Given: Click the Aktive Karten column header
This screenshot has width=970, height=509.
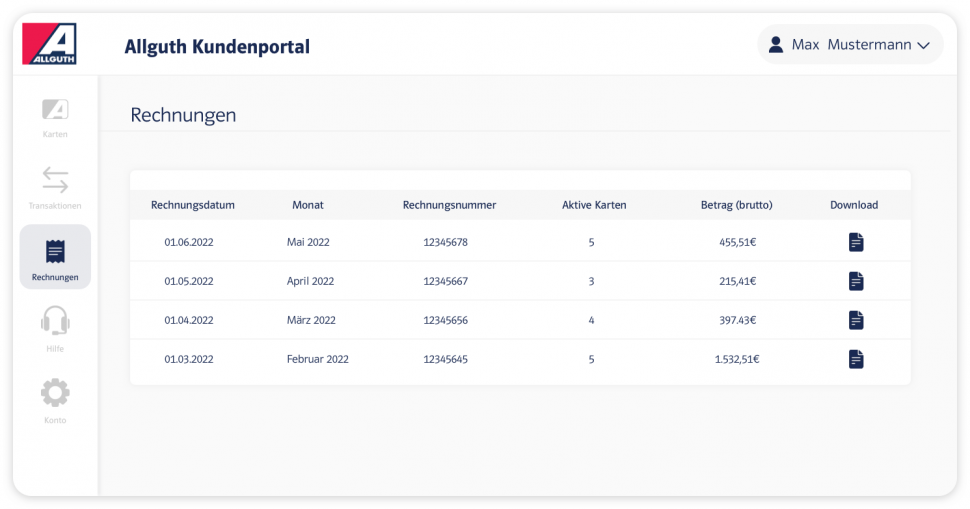Looking at the screenshot, I should (594, 205).
